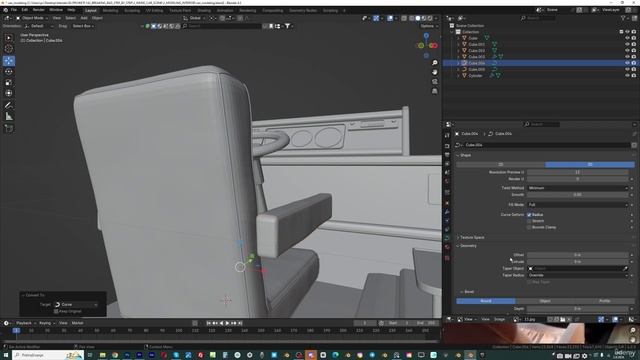Activate the Select Box tool icon

pyautogui.click(x=9, y=38)
